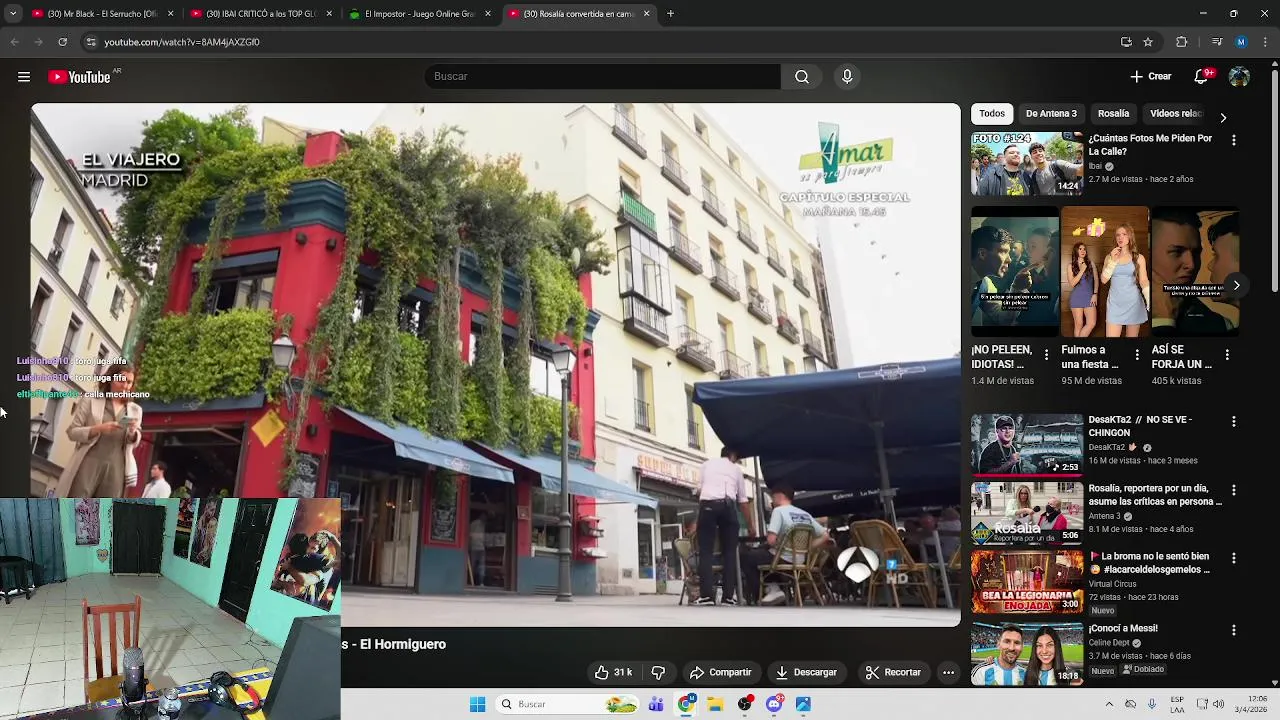Select the Videos relacionados filter chip
This screenshot has width=1280, height=720.
[x=1176, y=114]
